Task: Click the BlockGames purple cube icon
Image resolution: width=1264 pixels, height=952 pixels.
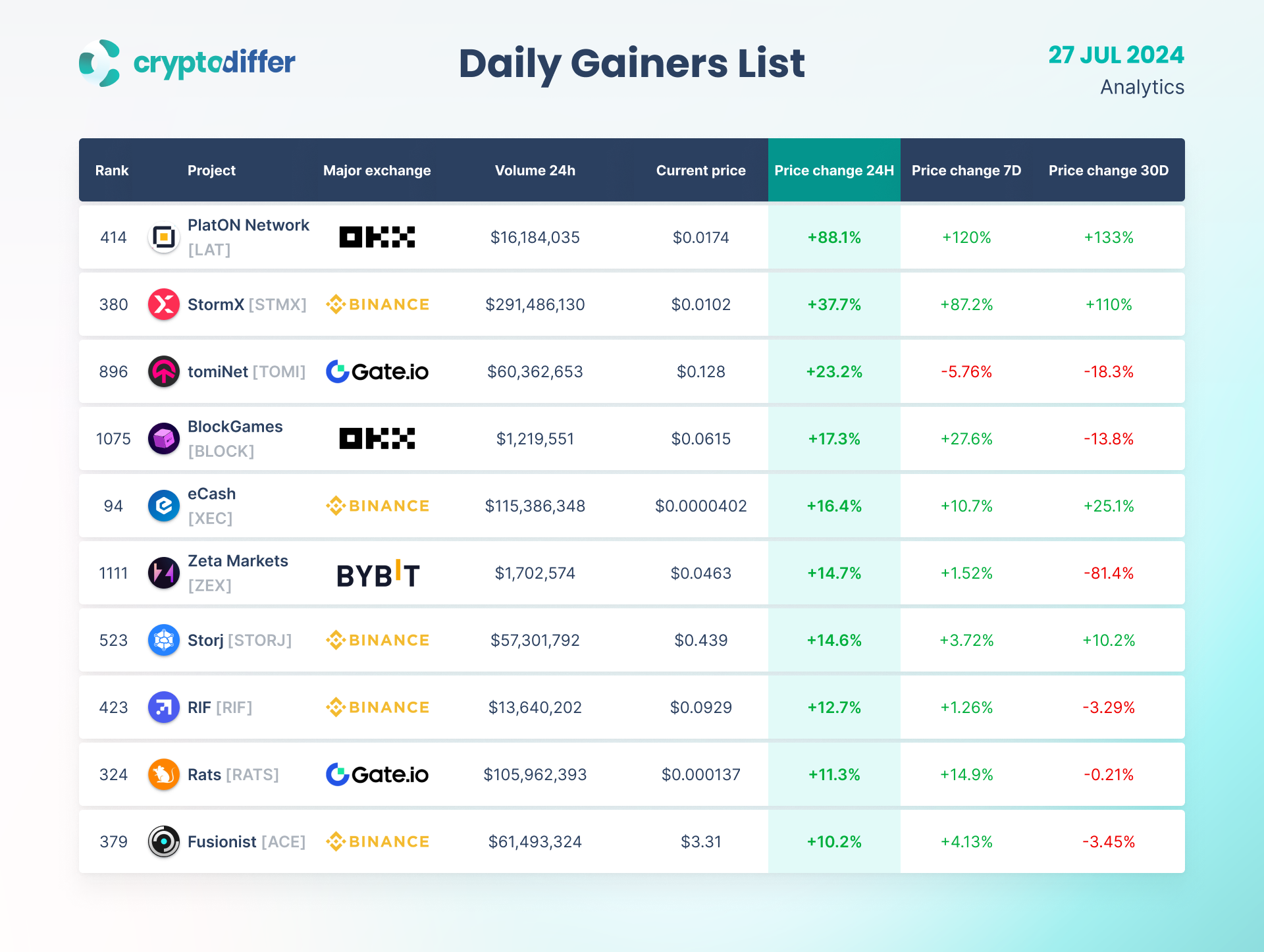Action: (164, 438)
